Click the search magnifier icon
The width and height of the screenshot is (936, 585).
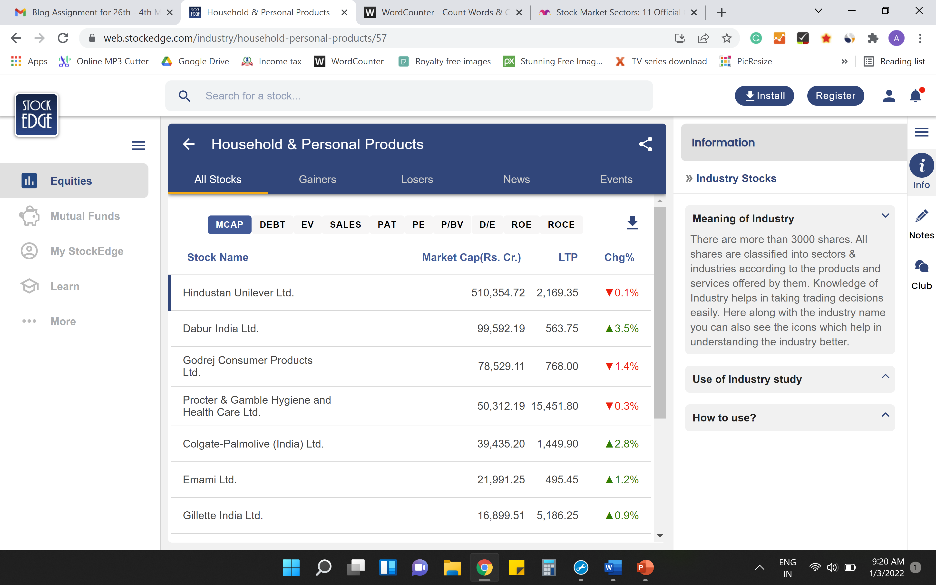tap(184, 96)
